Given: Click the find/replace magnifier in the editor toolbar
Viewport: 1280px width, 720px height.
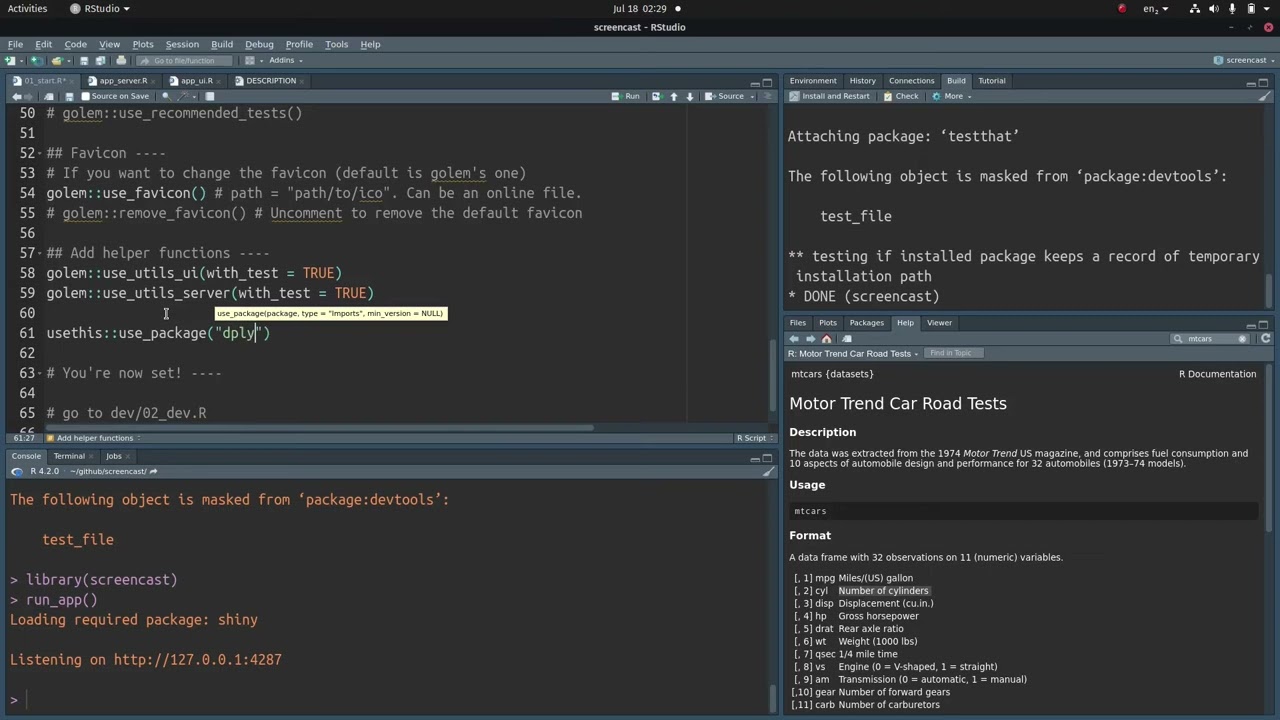Looking at the screenshot, I should [x=166, y=97].
